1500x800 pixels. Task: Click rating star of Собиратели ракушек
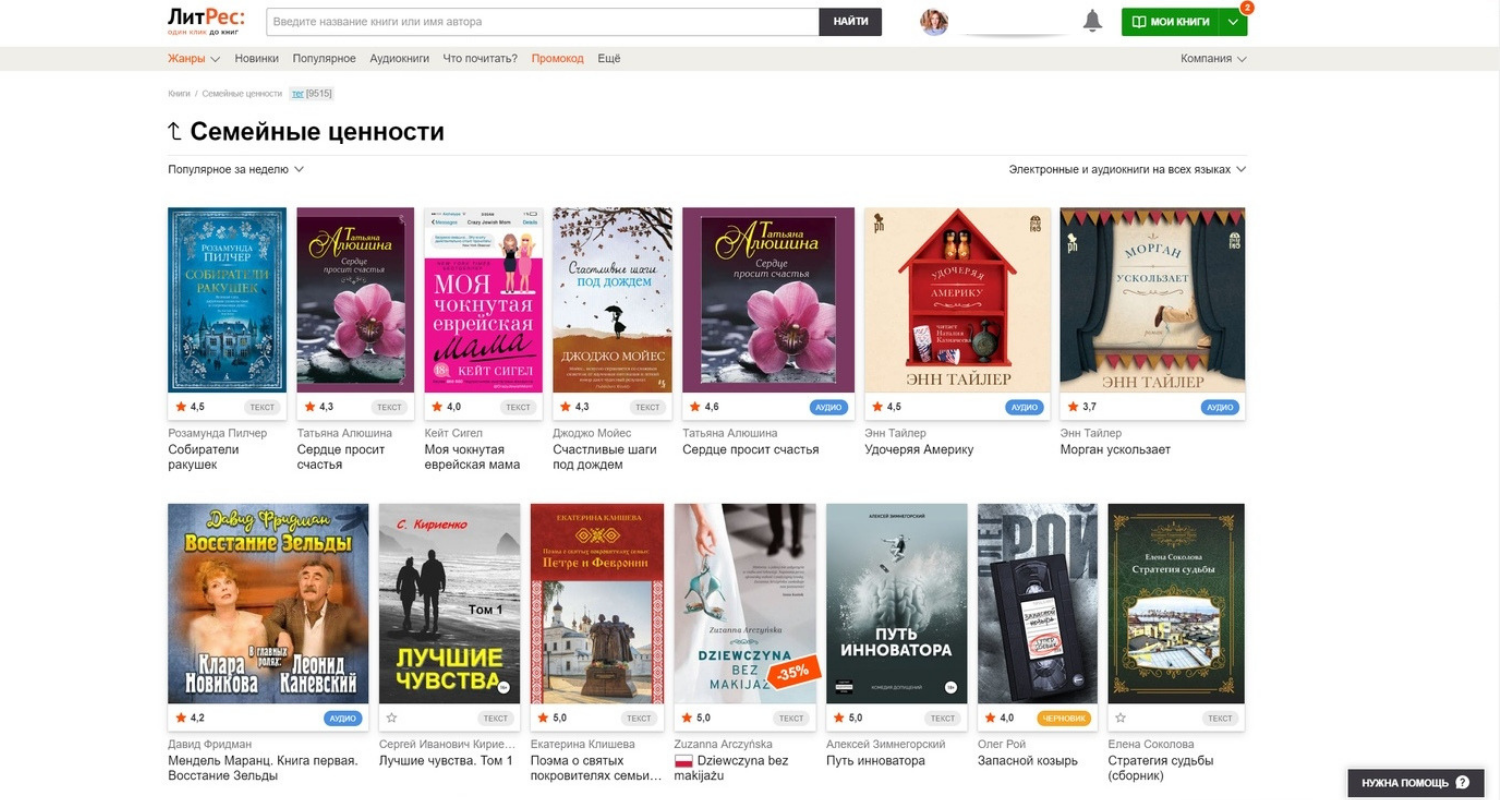pos(181,407)
